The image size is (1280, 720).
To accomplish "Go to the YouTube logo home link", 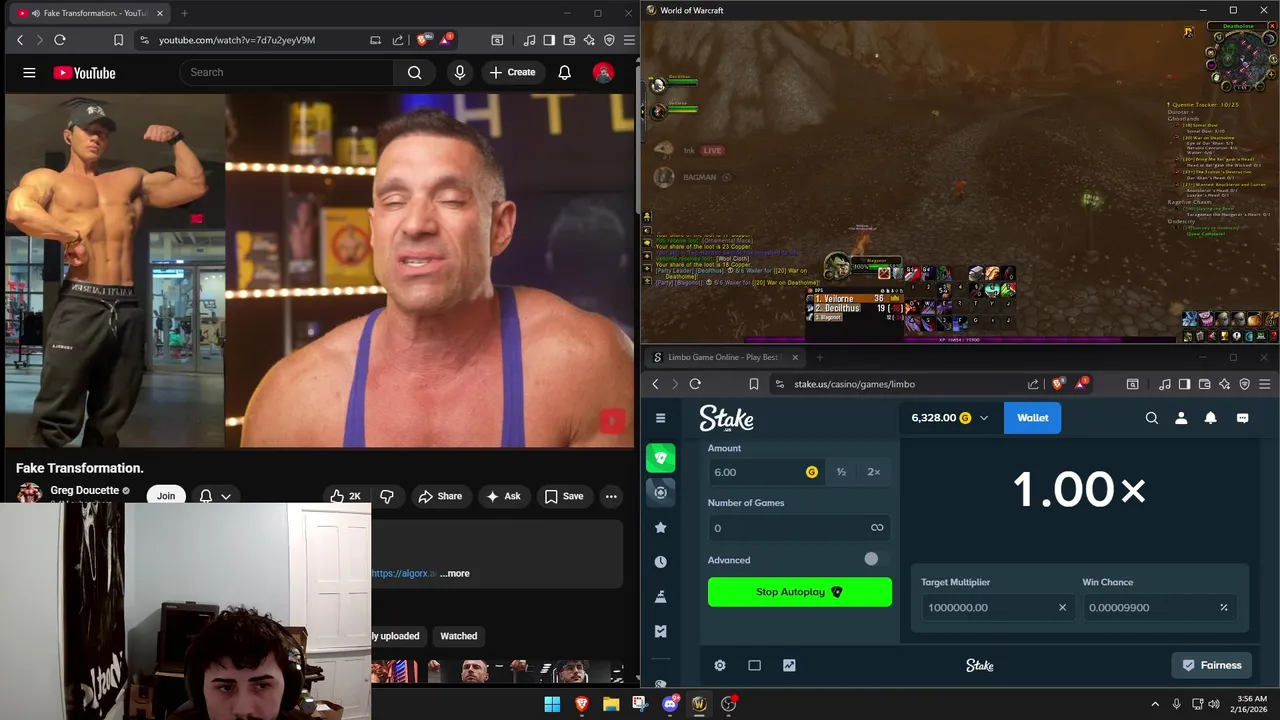I will 84,73.
